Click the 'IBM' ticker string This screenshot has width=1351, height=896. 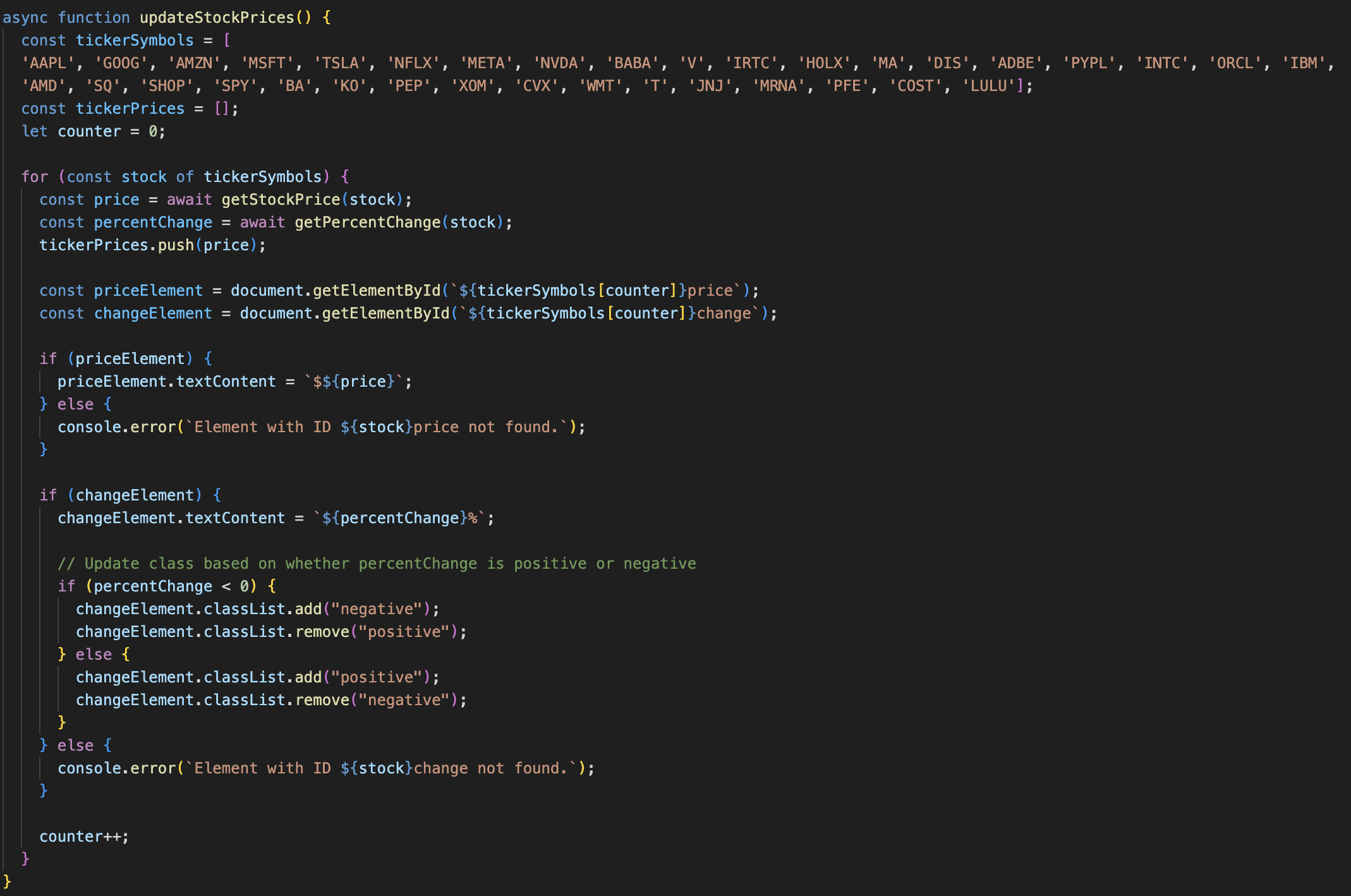(1303, 63)
